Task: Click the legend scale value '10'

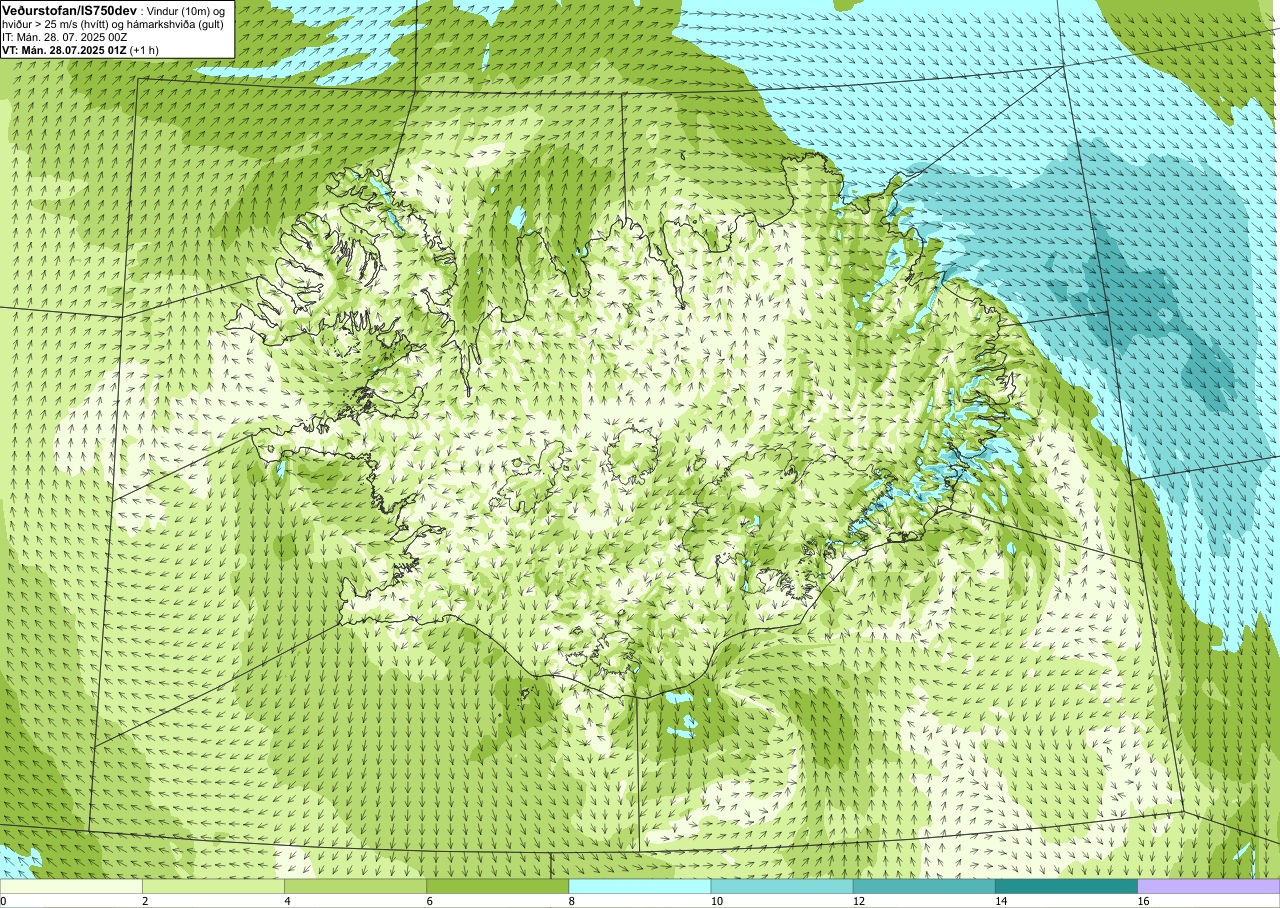Action: tap(717, 901)
